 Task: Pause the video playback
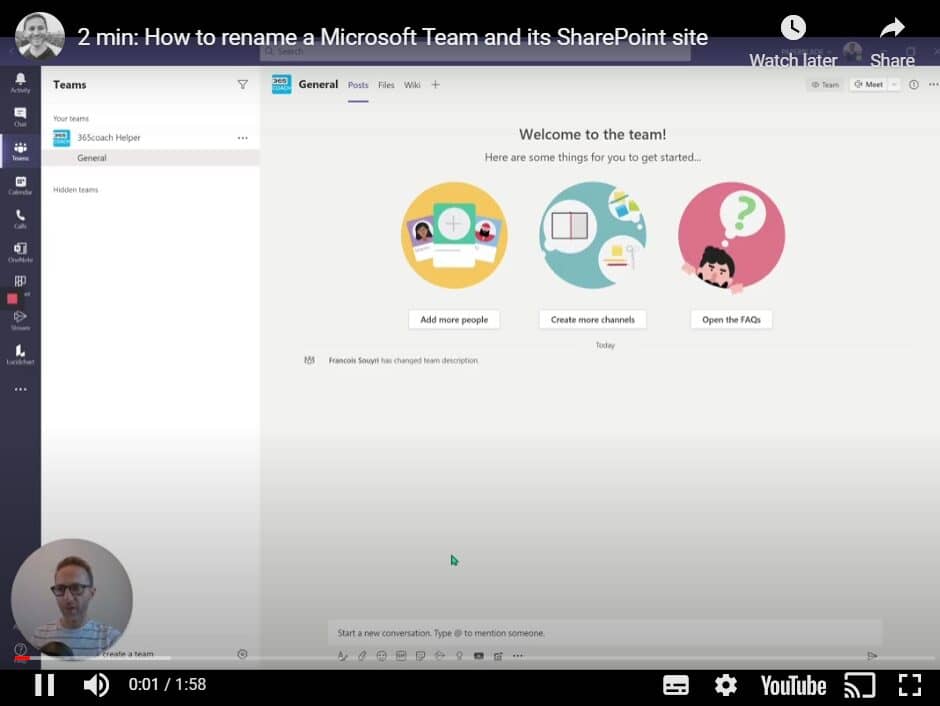[x=44, y=685]
